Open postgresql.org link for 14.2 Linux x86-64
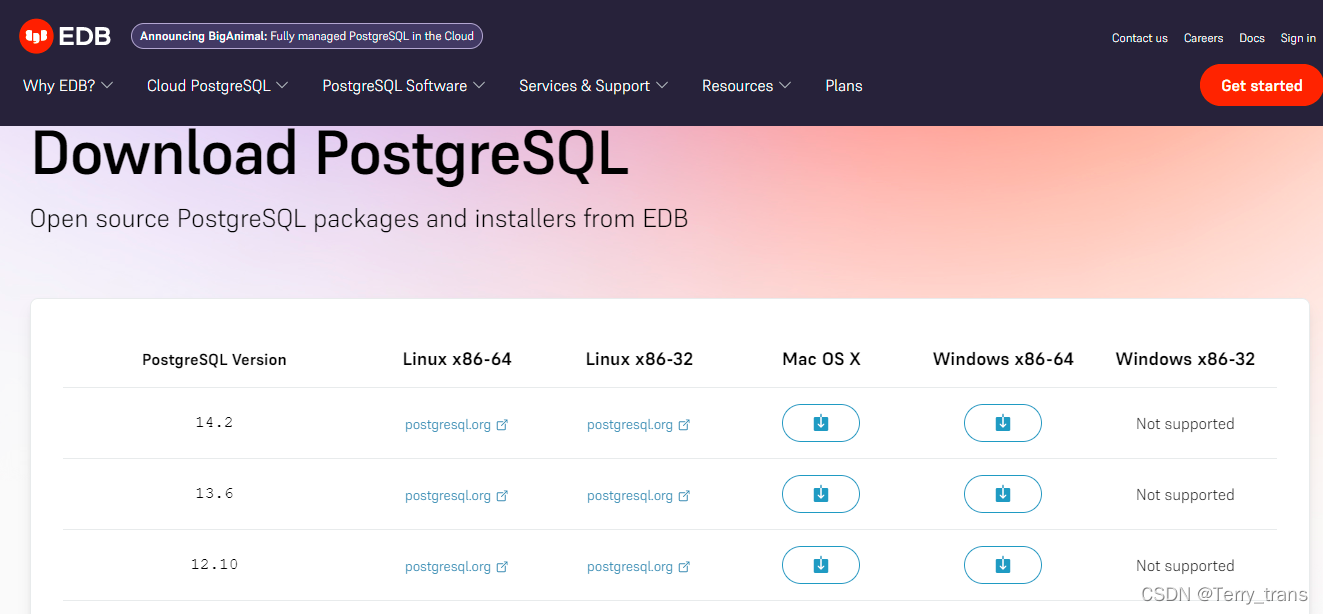The height and width of the screenshot is (614, 1323). pos(457,424)
